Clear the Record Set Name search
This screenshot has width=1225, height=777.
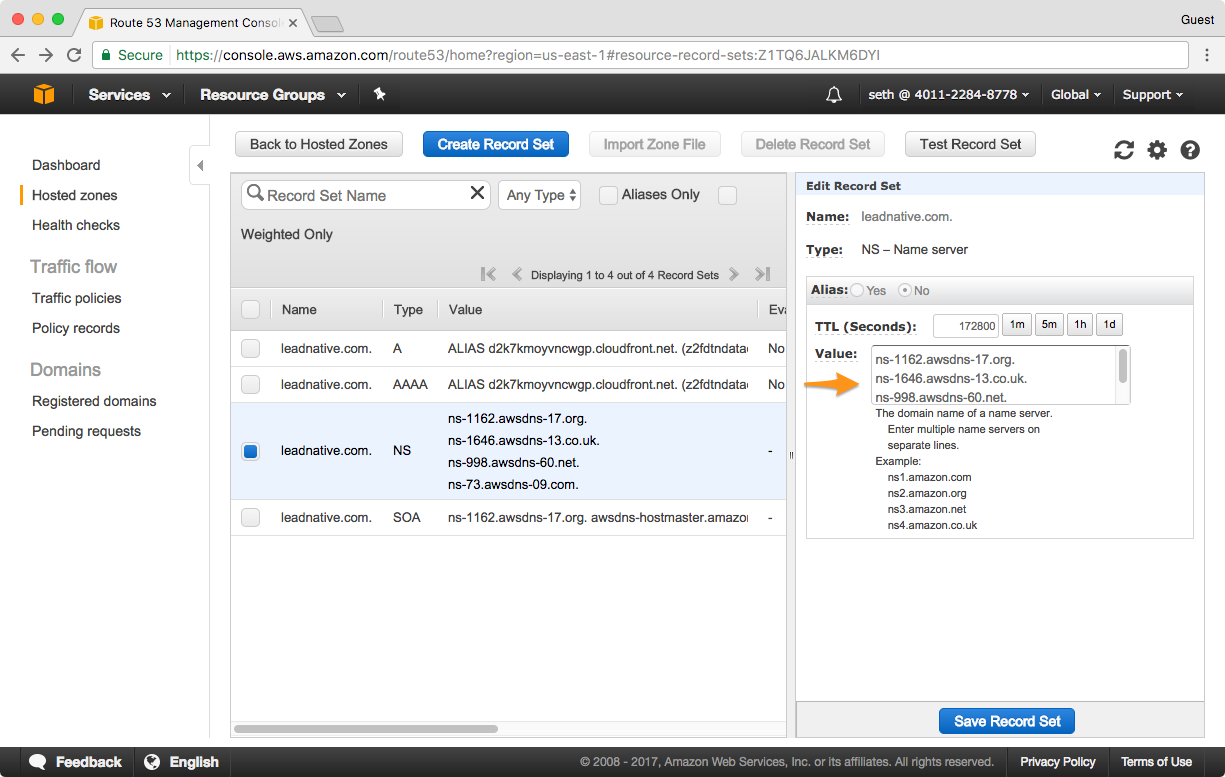[x=477, y=194]
